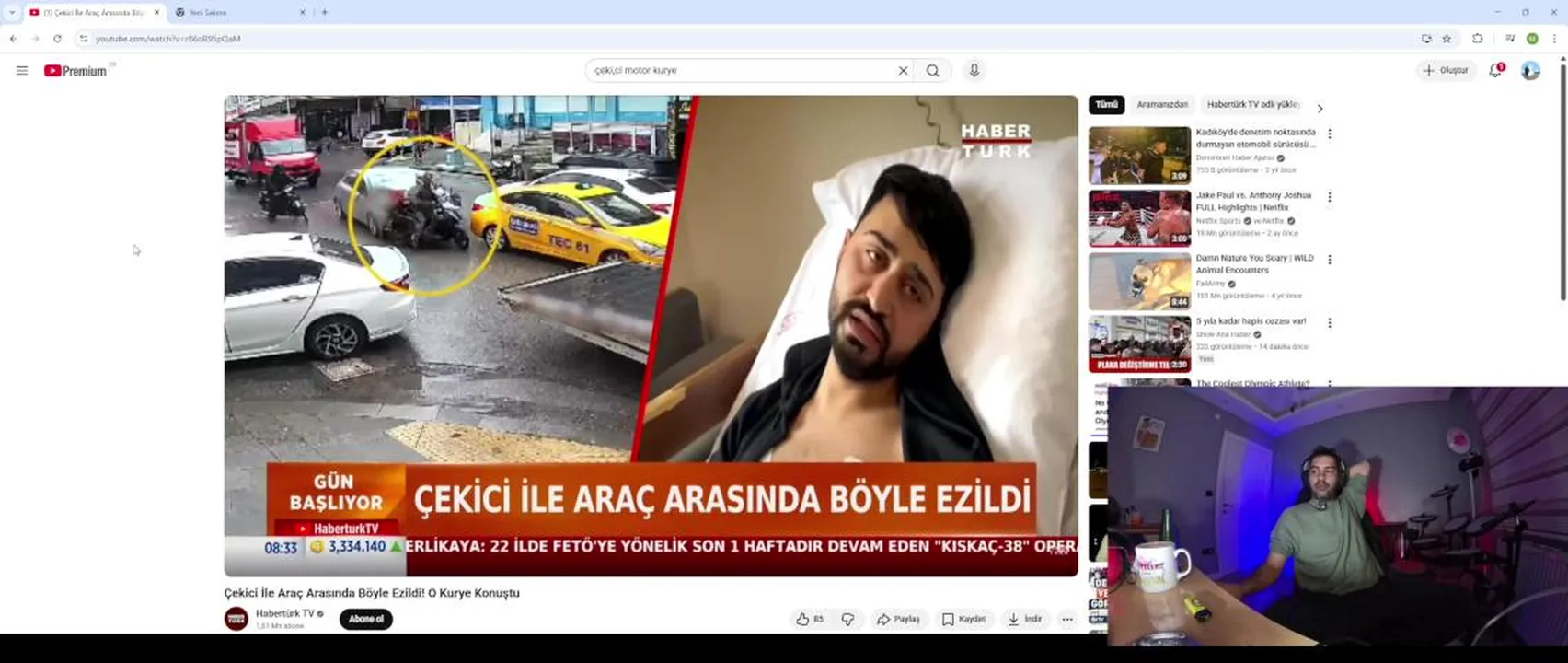The image size is (1568, 663).
Task: Focus the YouTube search field
Action: pyautogui.click(x=742, y=71)
